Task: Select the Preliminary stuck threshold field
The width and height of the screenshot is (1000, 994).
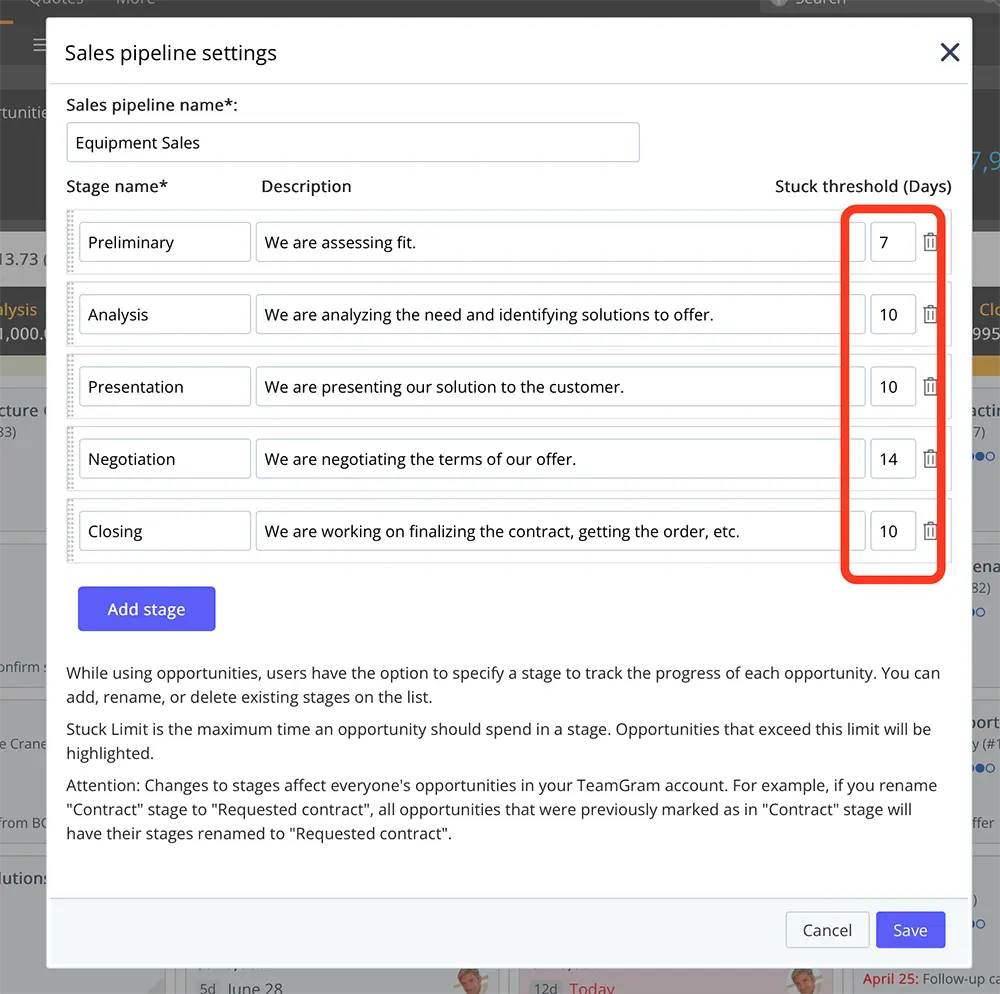Action: [892, 242]
